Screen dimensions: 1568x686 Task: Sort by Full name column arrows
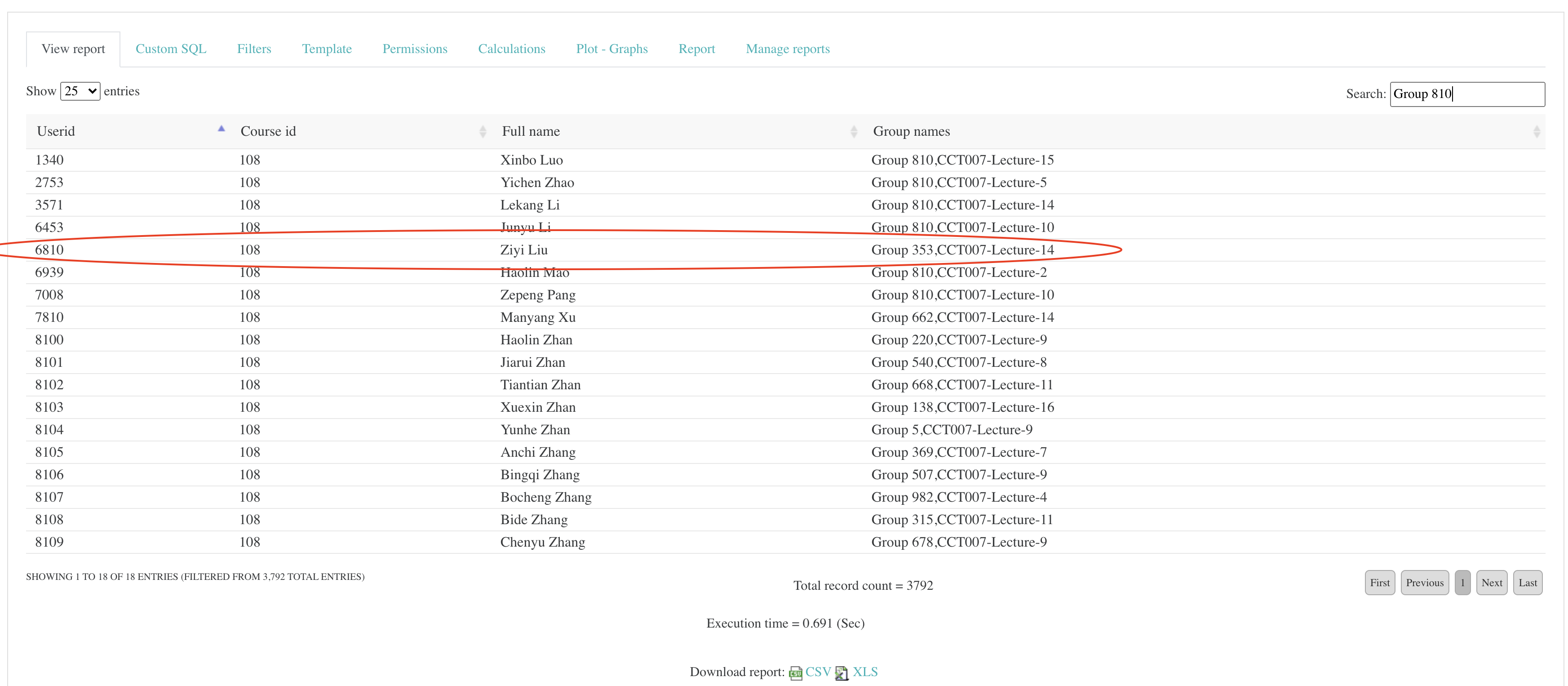(x=854, y=131)
